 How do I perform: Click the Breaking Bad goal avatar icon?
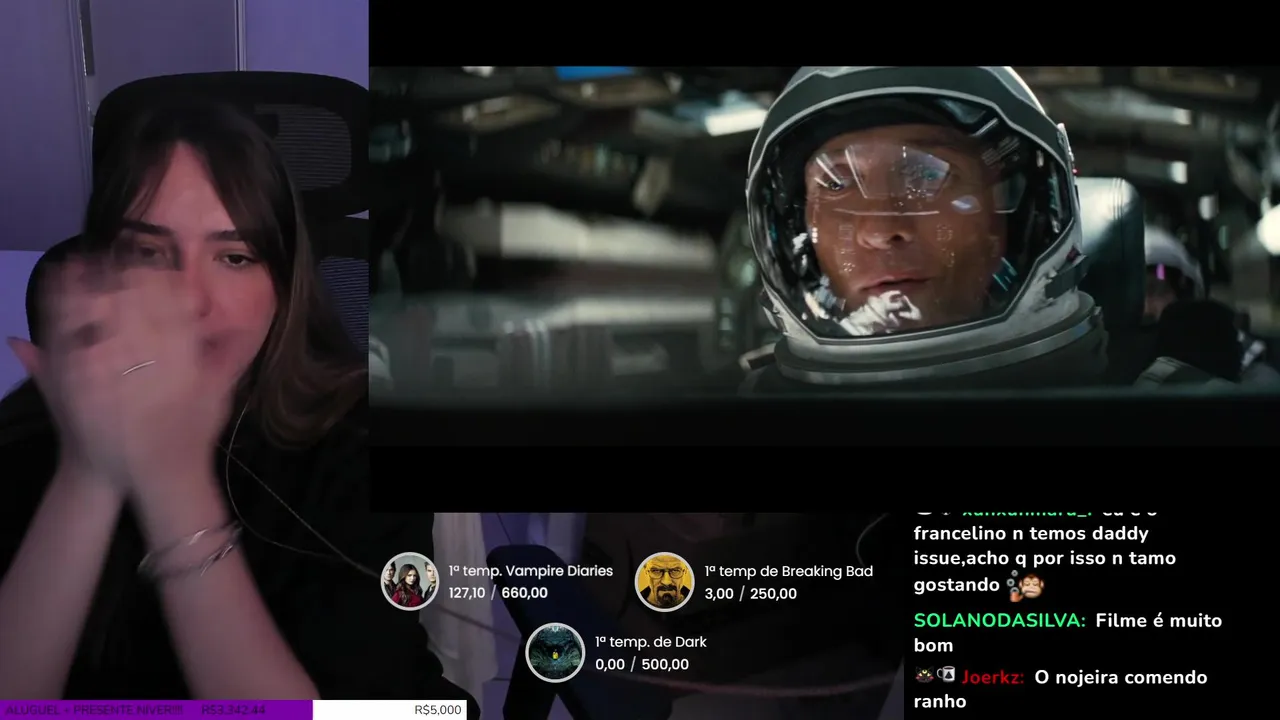pyautogui.click(x=665, y=581)
